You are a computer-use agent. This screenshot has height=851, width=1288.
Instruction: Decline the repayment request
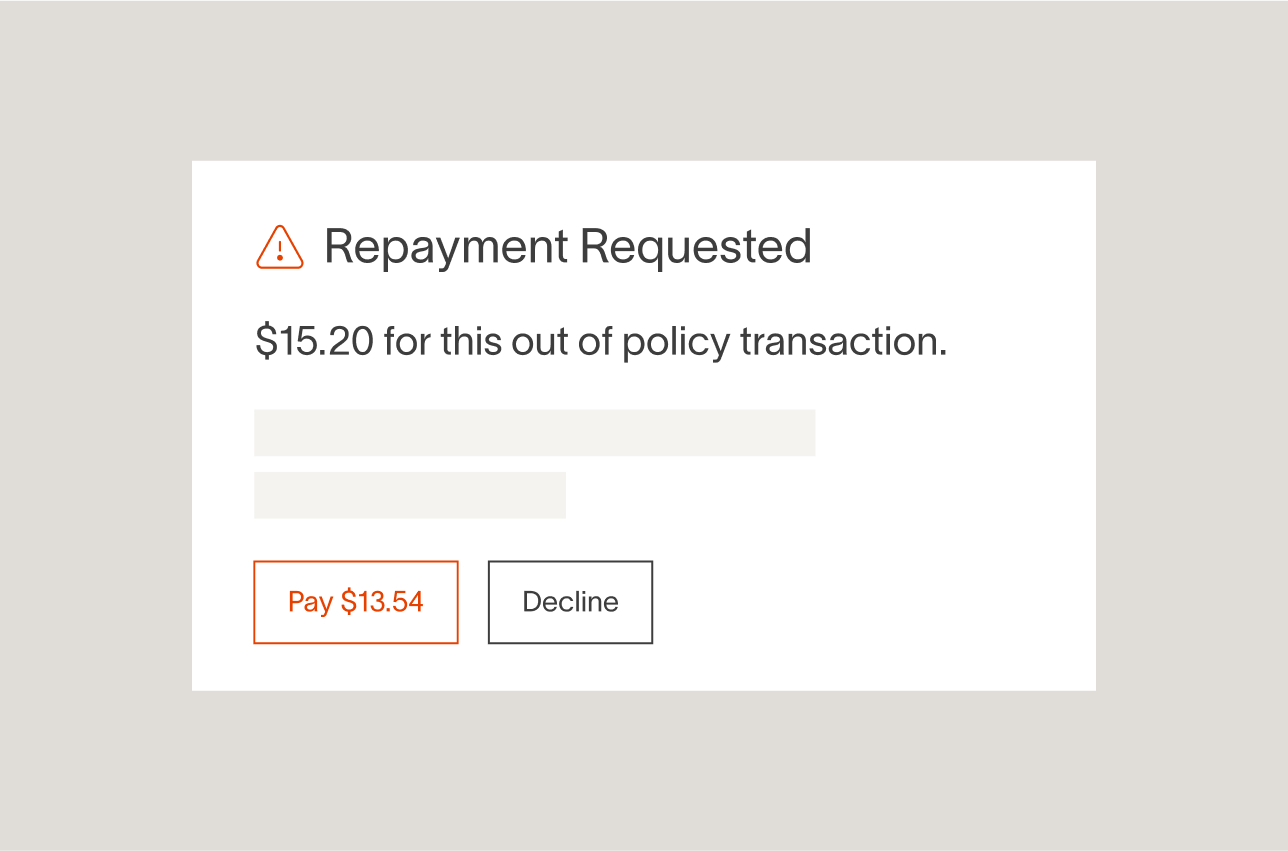click(570, 602)
